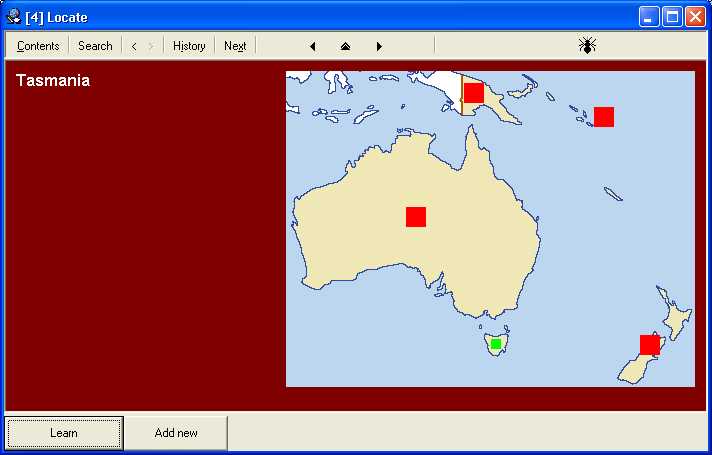Close the Locate window
Screen dimensions: 712x455
[695, 17]
